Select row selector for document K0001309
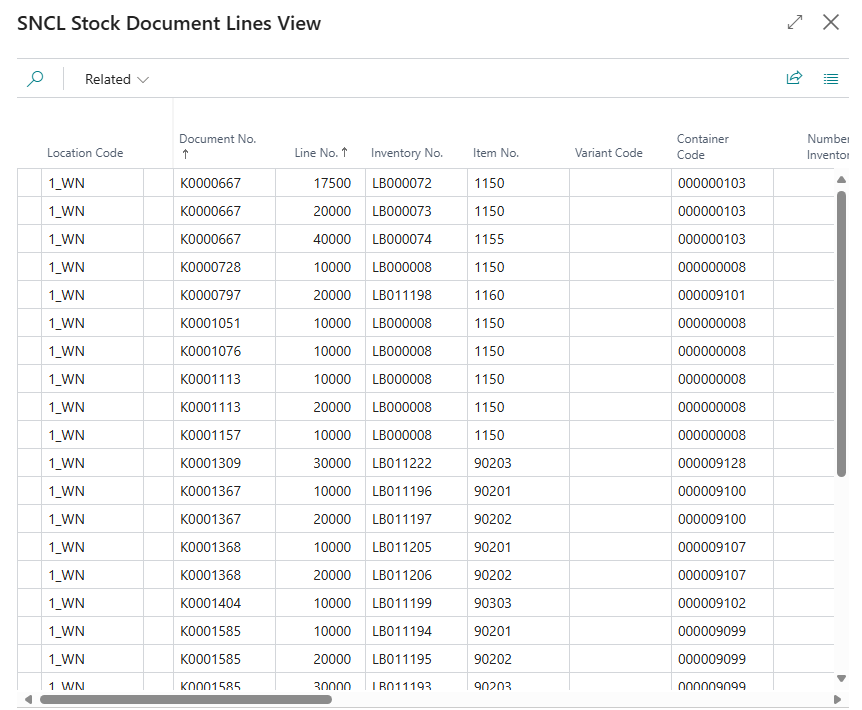Screen dimensions: 862x710 click(x=31, y=463)
